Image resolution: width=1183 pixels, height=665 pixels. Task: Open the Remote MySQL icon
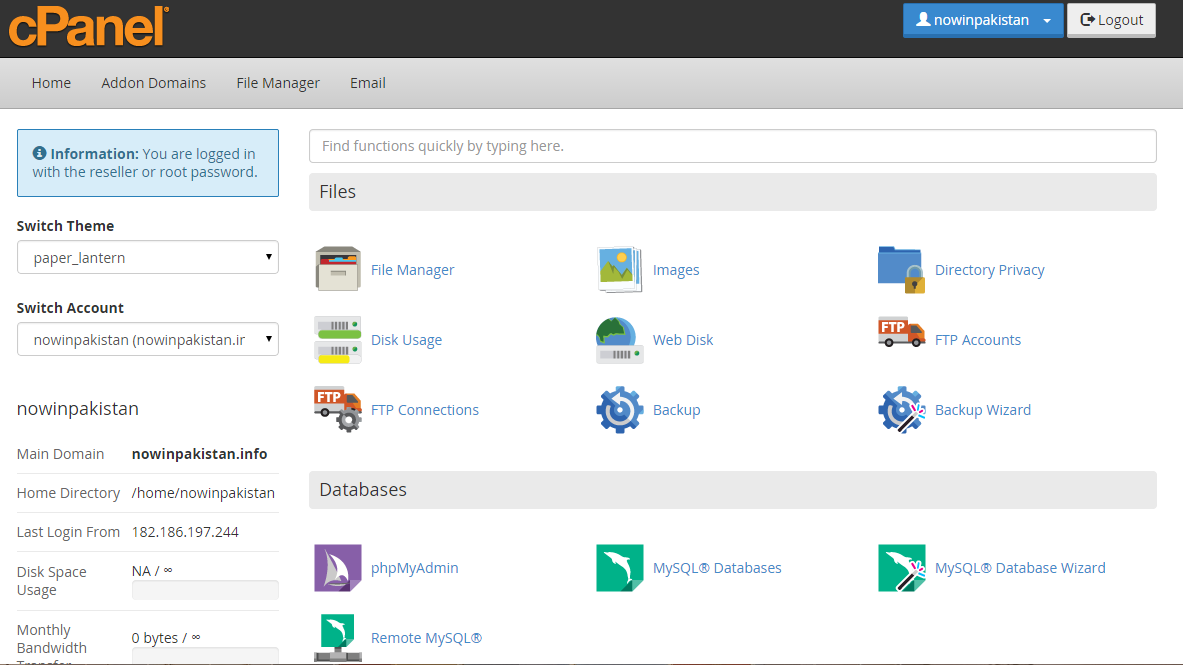point(337,638)
